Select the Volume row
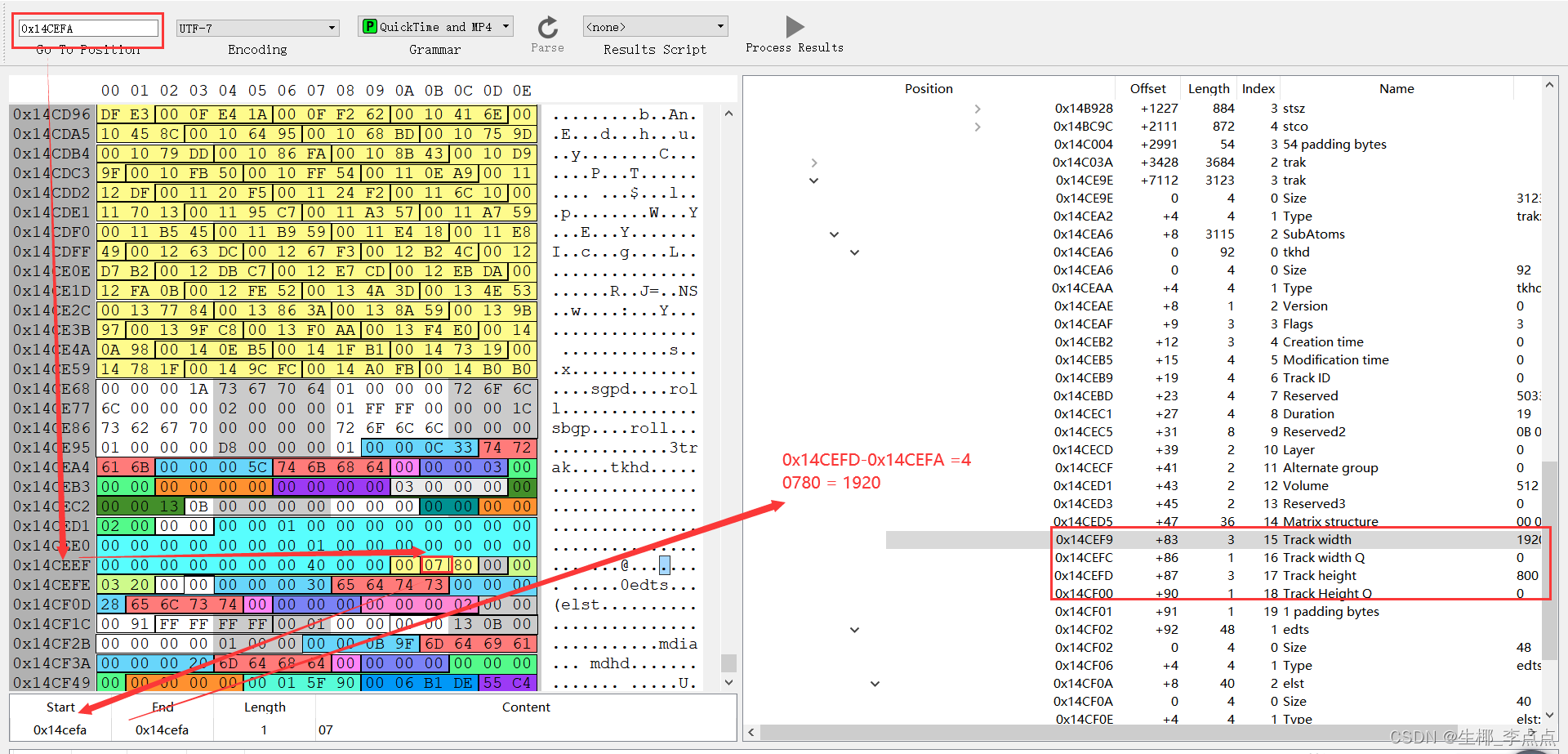The image size is (1568, 754). (x=1214, y=486)
